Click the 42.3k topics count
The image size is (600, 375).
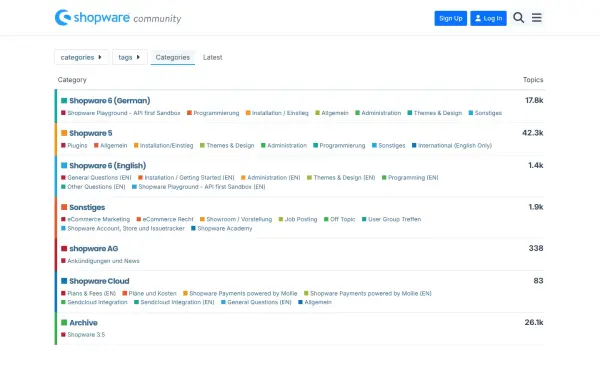(533, 133)
